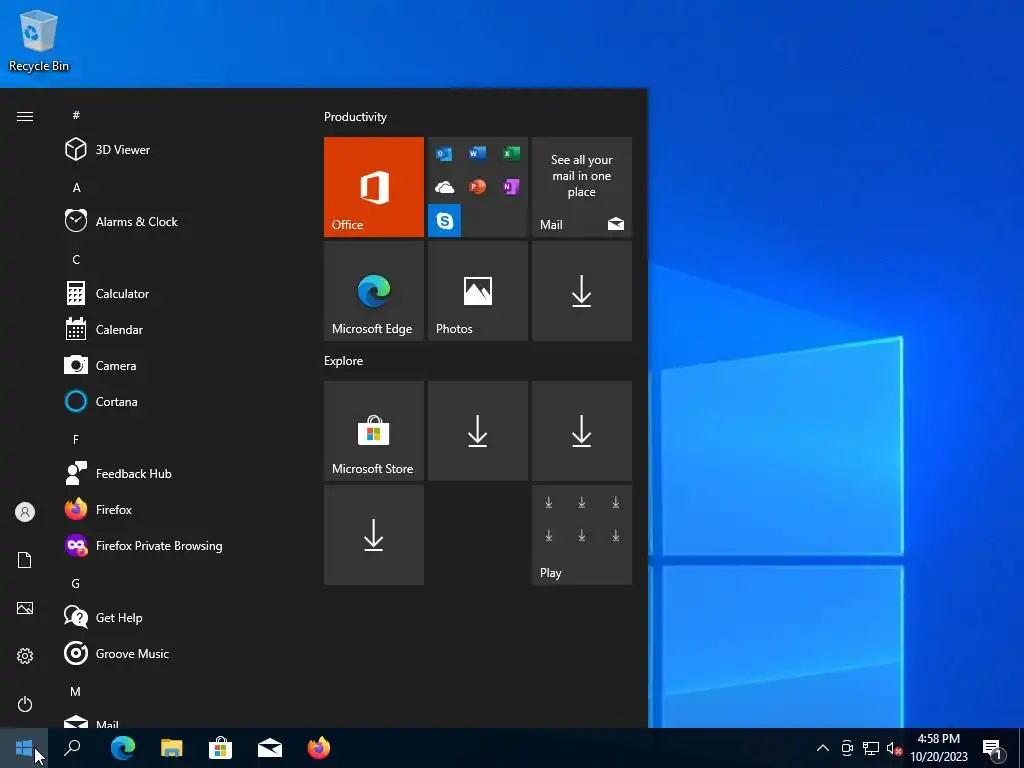Click the Office tile

(x=374, y=187)
